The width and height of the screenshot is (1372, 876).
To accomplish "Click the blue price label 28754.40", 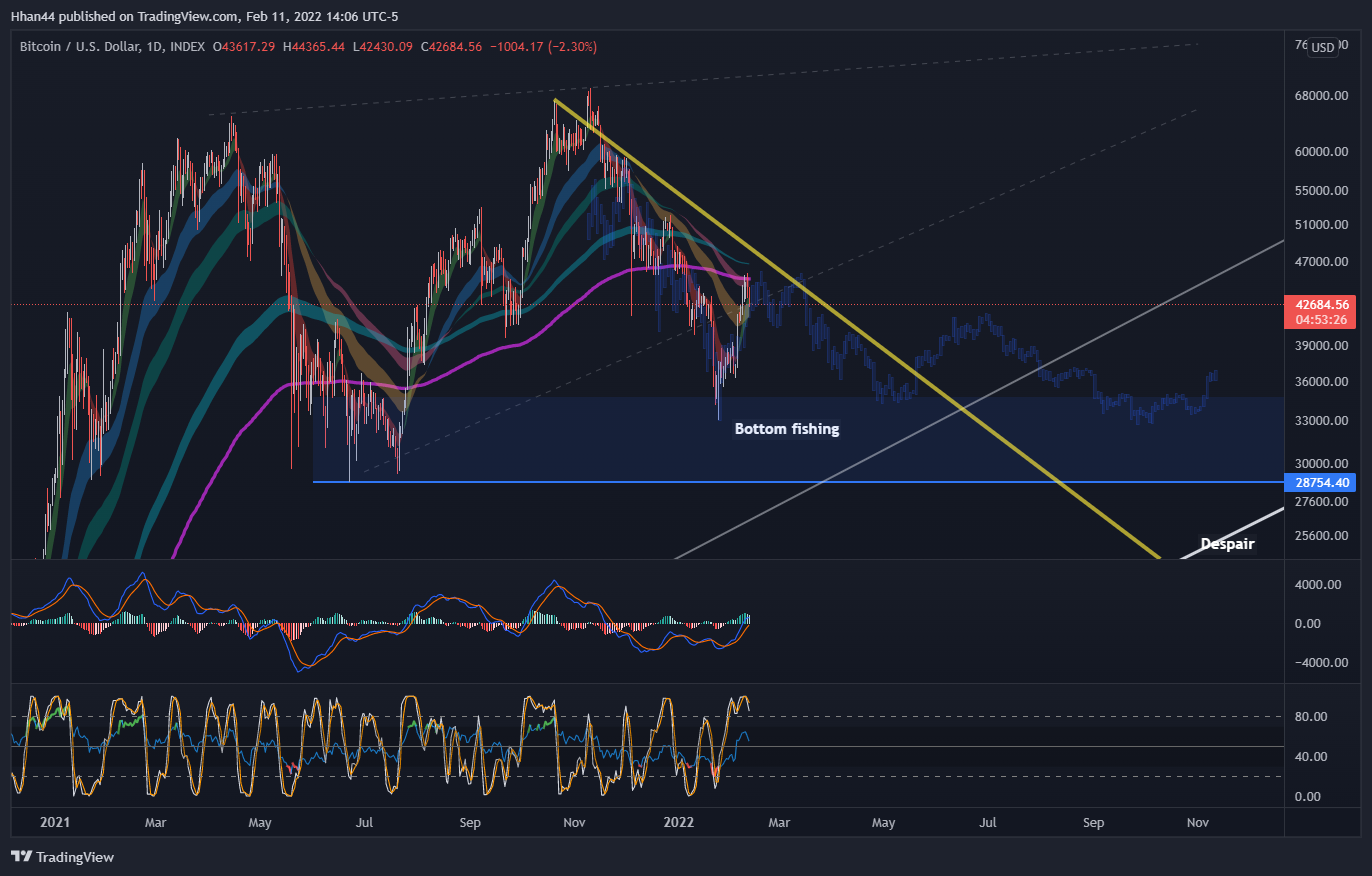I will tap(1322, 482).
